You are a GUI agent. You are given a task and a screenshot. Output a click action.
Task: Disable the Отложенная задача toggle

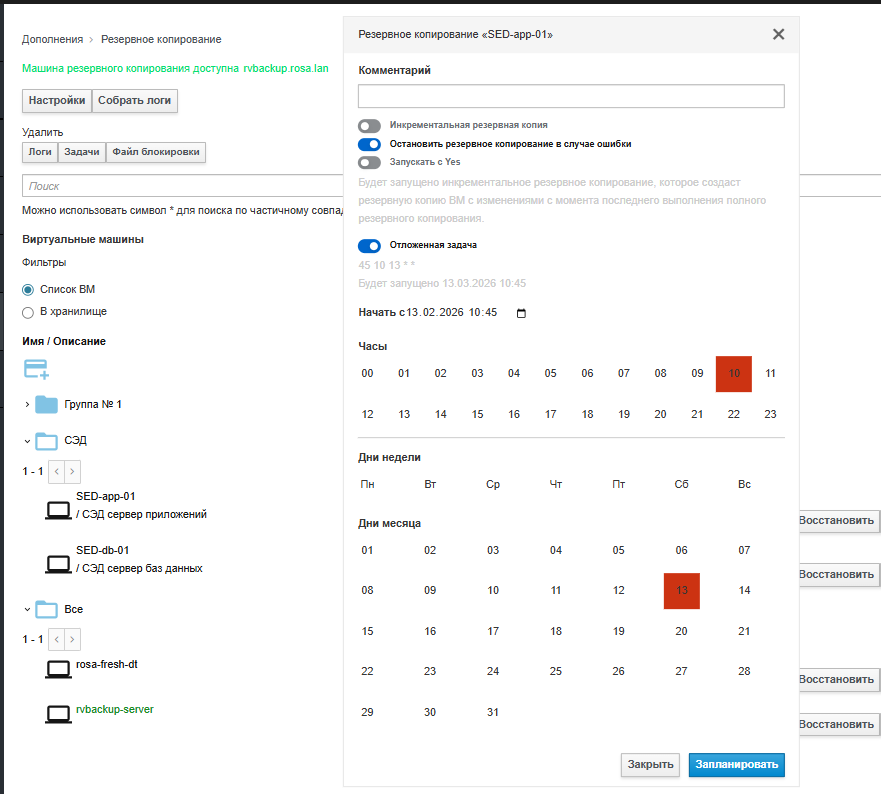(x=370, y=245)
